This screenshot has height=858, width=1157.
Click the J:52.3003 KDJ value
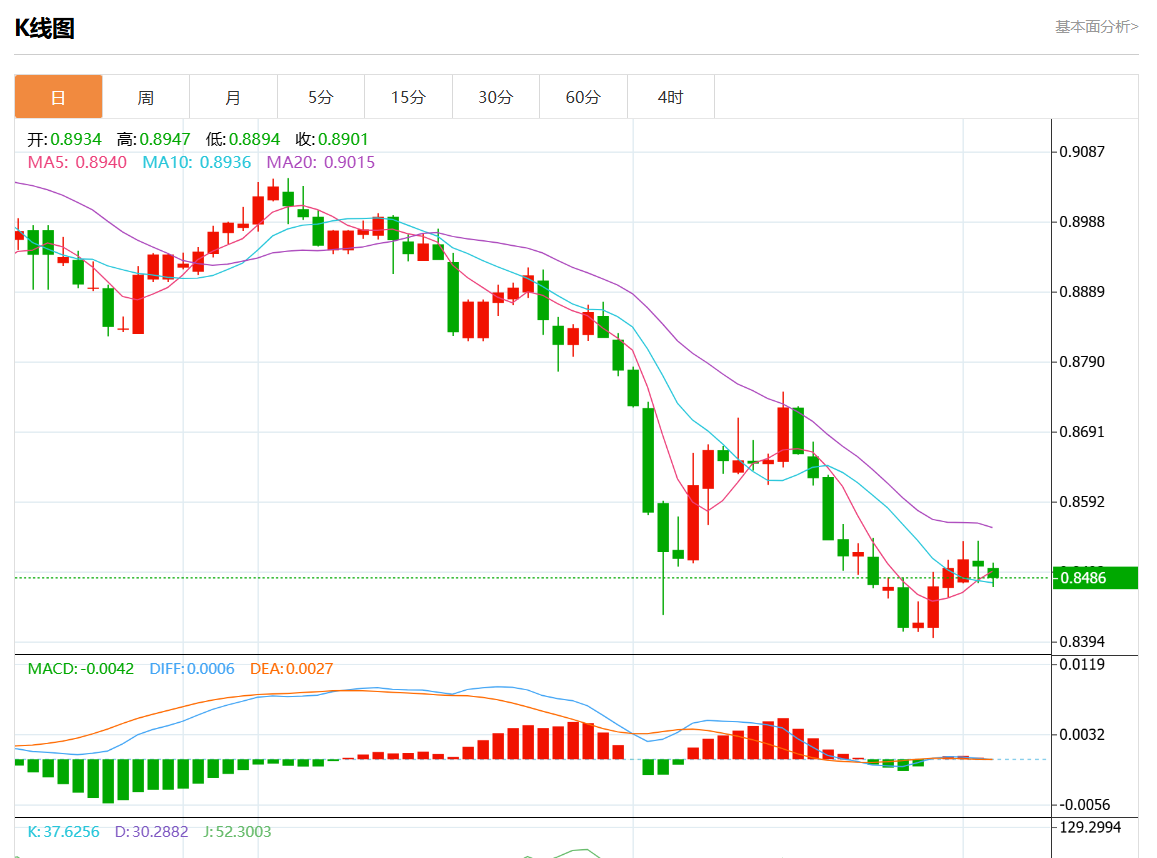(237, 831)
